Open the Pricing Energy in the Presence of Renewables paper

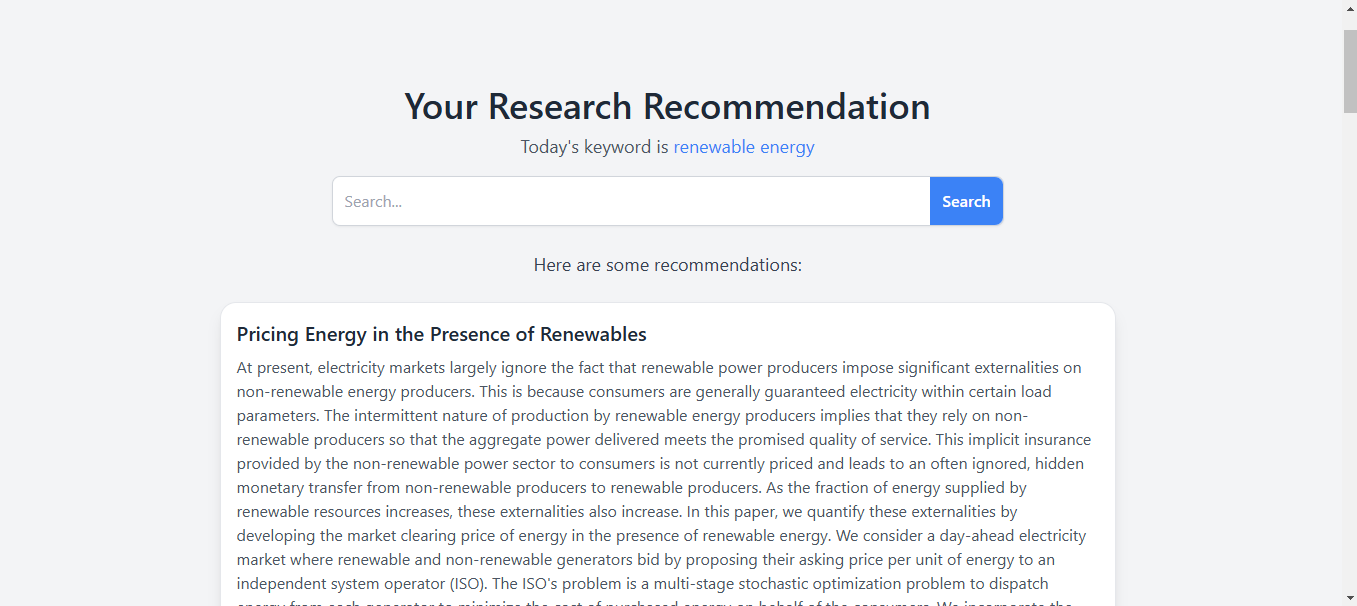click(x=441, y=334)
